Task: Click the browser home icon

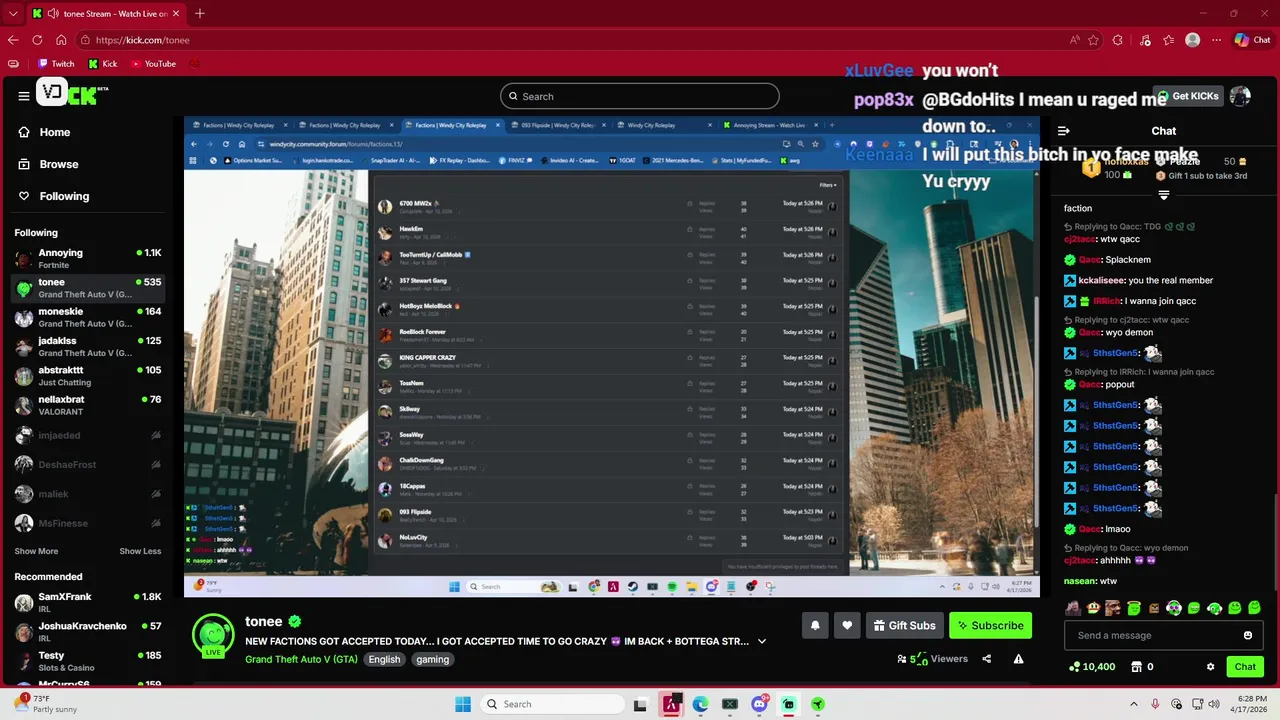Action: pos(61,40)
